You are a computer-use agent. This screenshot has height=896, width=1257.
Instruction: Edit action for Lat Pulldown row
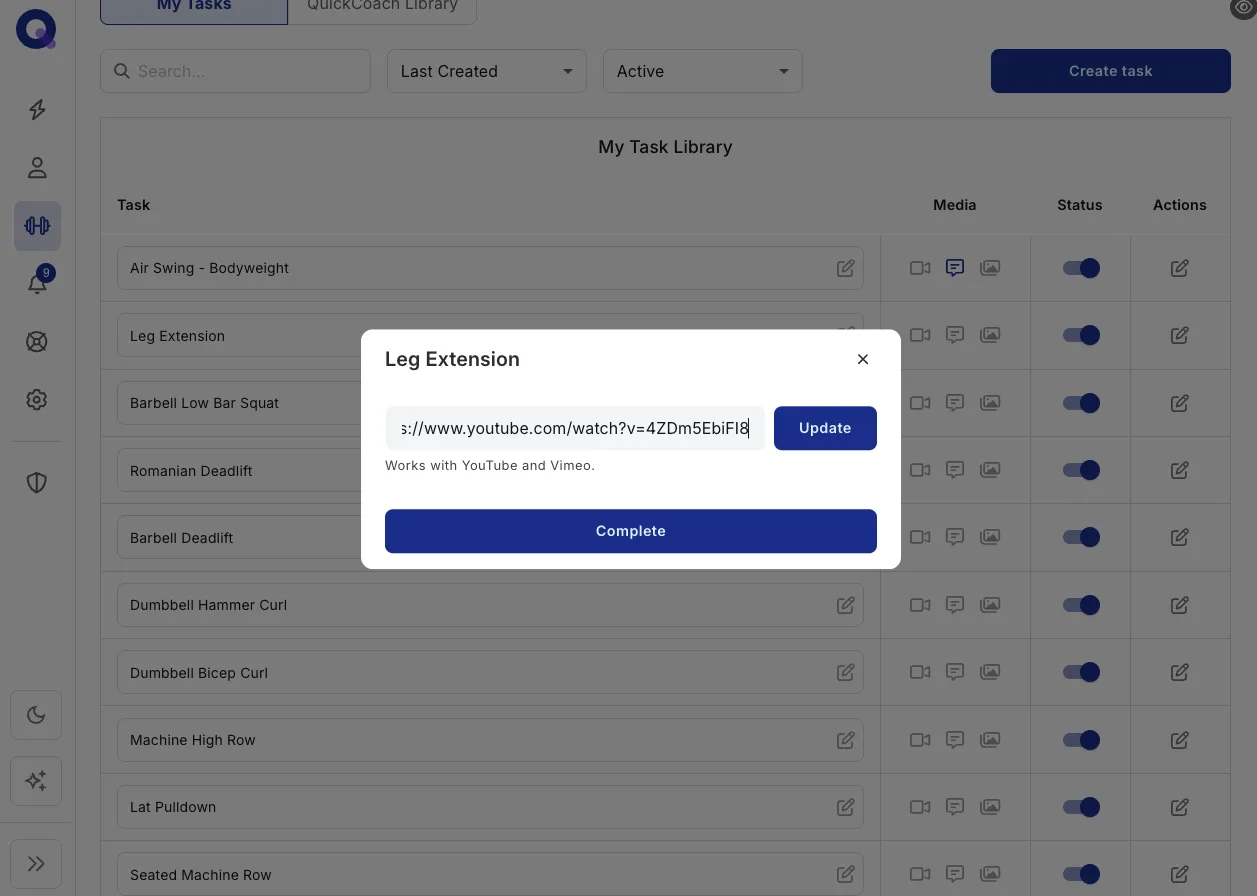click(x=1180, y=807)
